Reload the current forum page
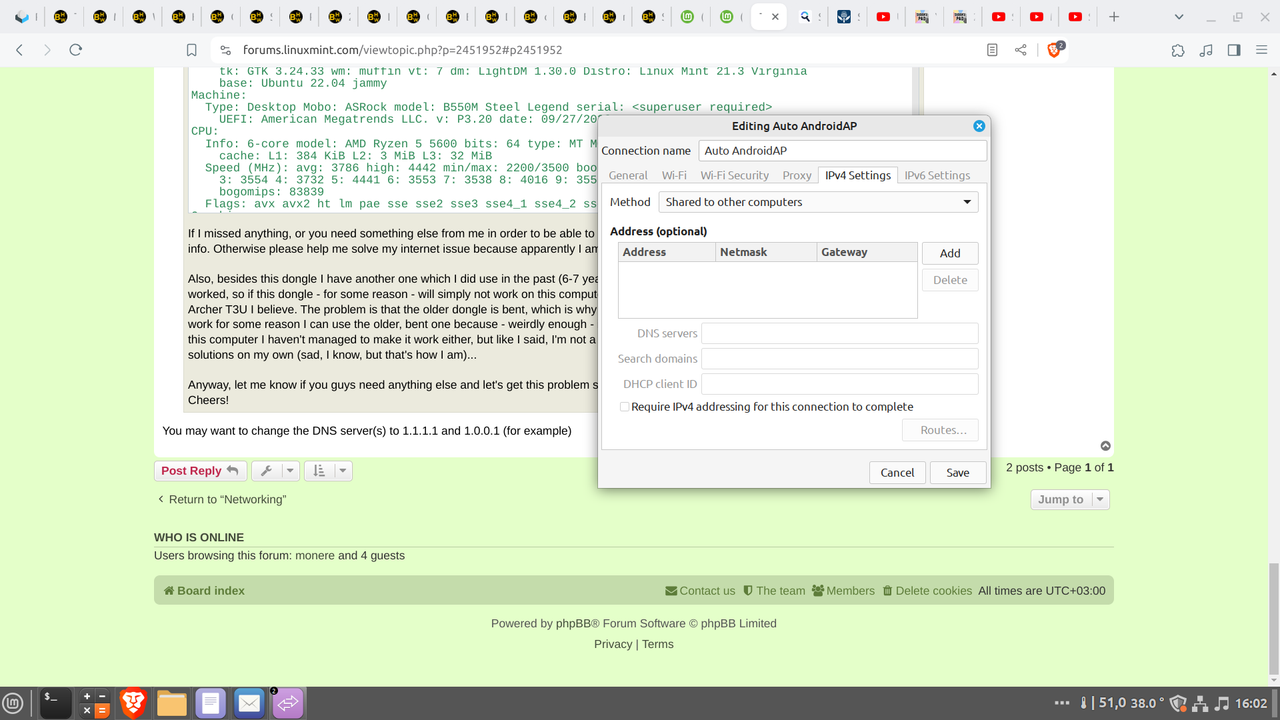 pyautogui.click(x=75, y=50)
